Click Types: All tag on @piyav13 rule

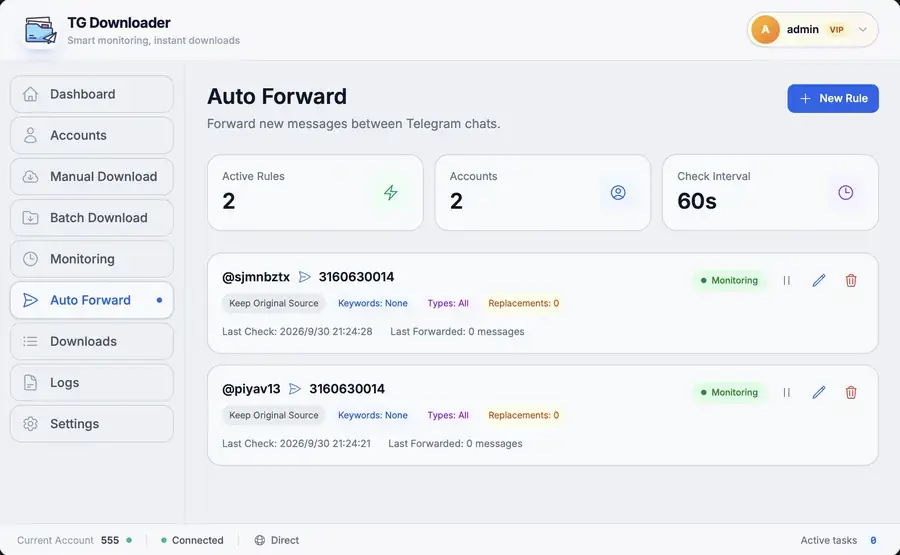point(448,415)
